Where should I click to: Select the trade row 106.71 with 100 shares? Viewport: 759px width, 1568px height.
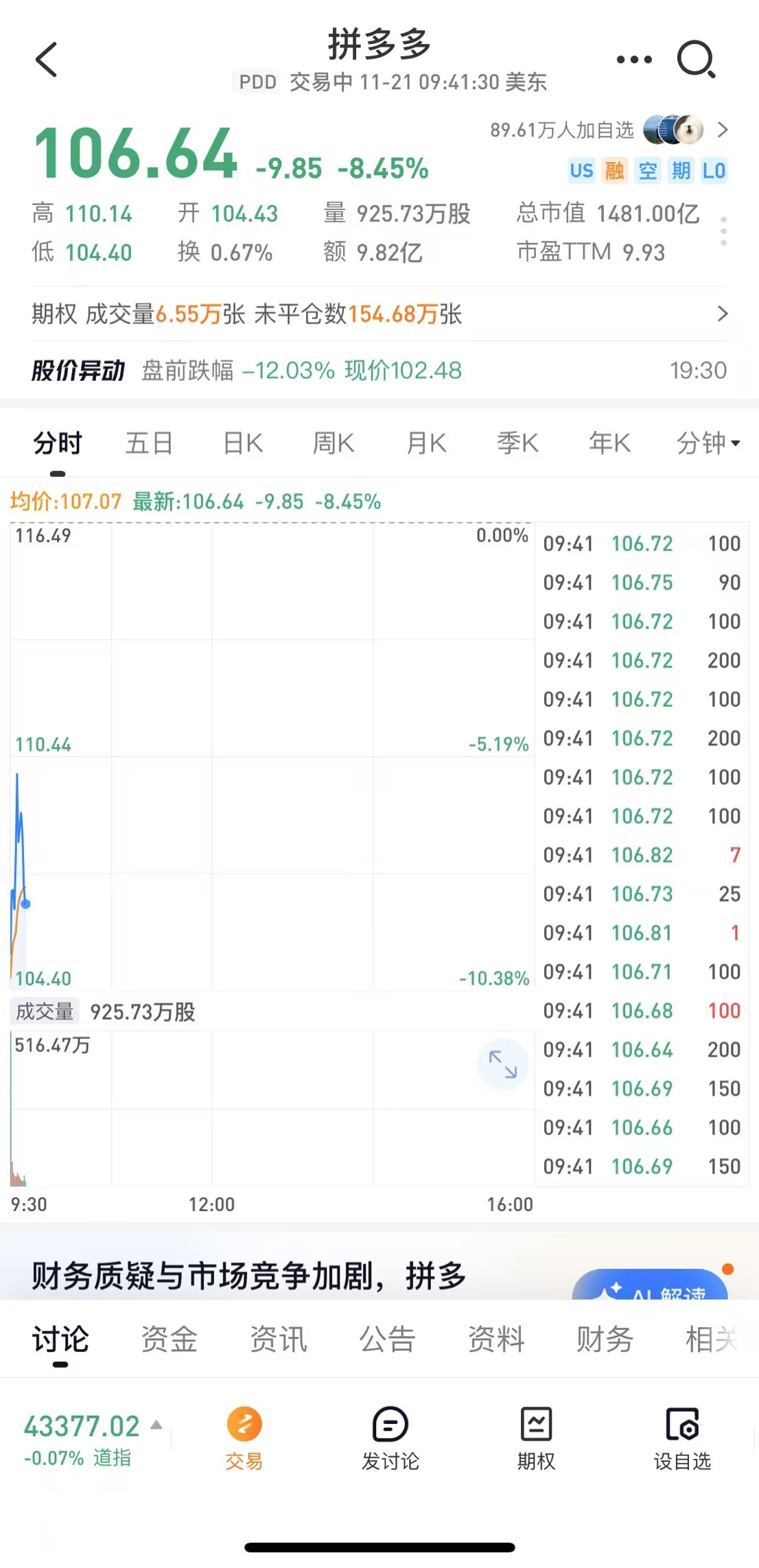coord(642,972)
